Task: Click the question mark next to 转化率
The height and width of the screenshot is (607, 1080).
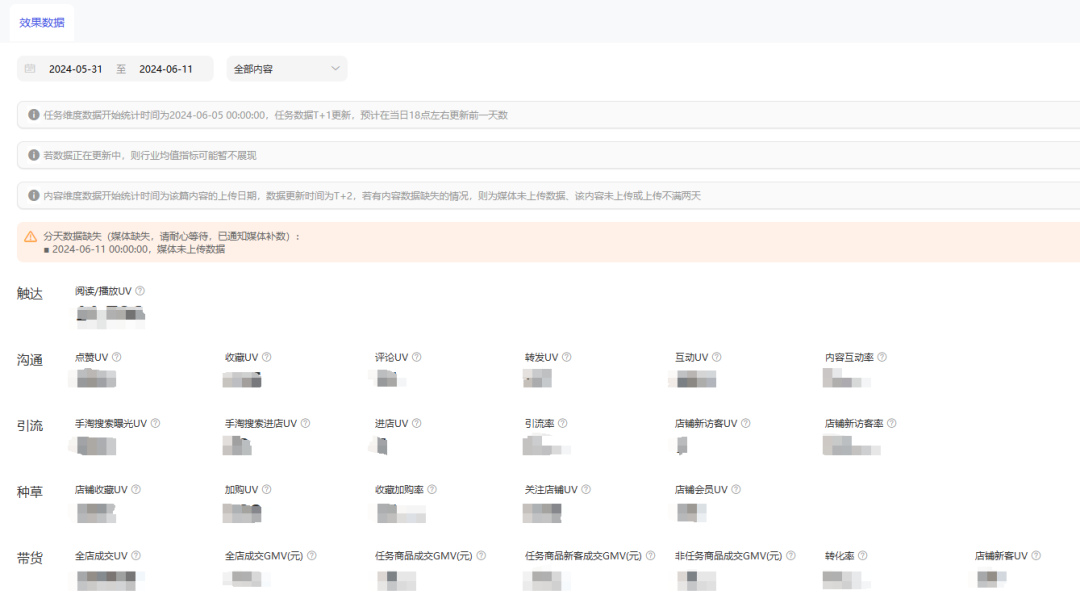Action: click(x=861, y=555)
